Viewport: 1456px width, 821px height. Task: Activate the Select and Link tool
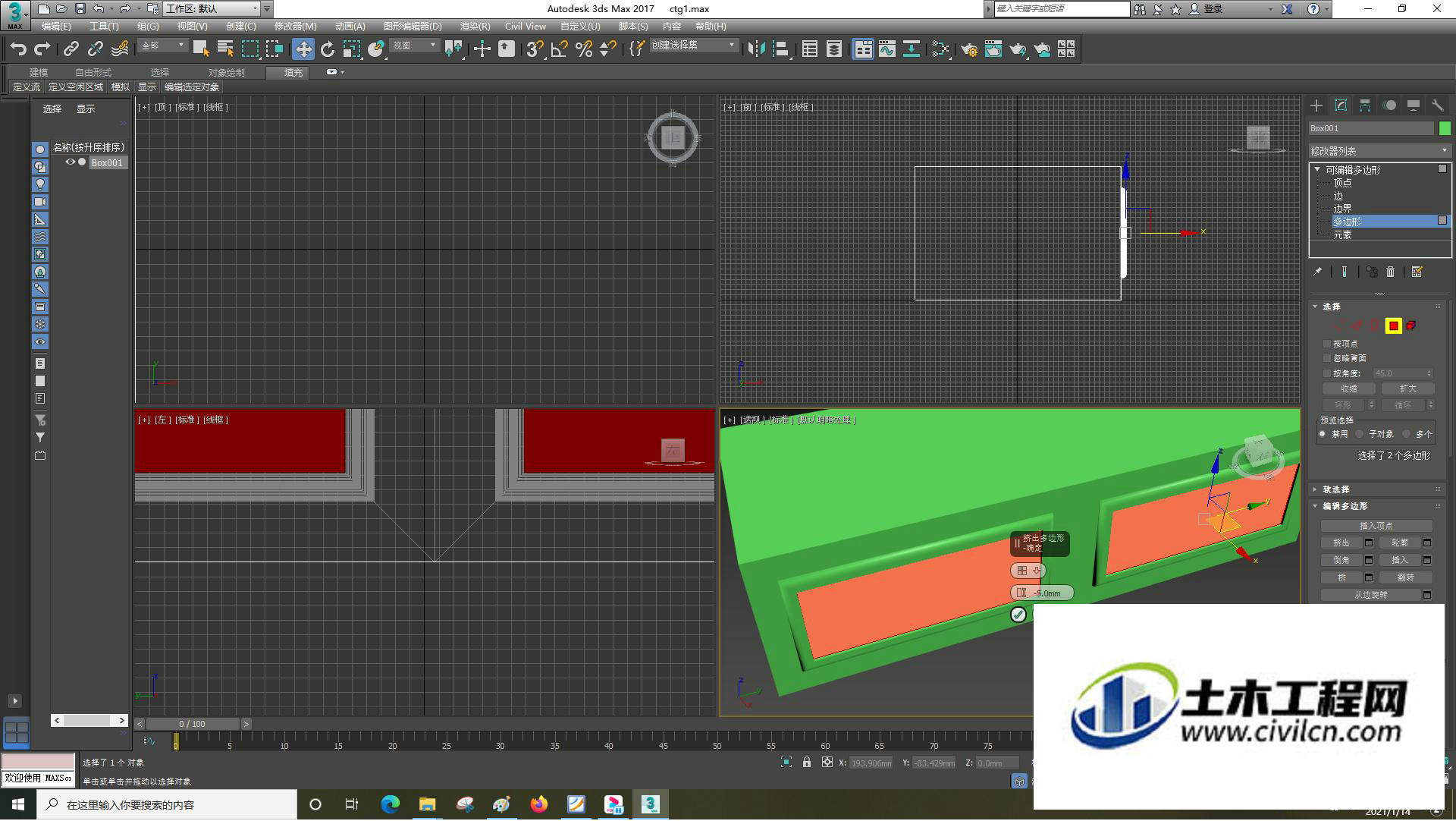pyautogui.click(x=71, y=49)
